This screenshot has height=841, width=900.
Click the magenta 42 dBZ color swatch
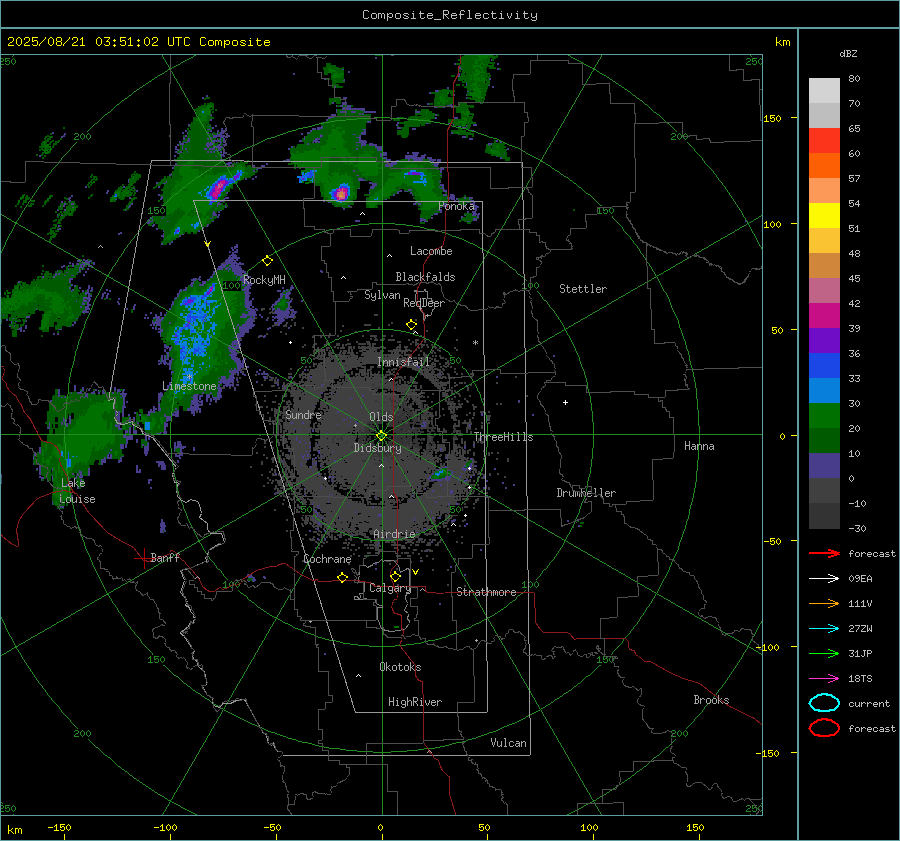pyautogui.click(x=824, y=316)
